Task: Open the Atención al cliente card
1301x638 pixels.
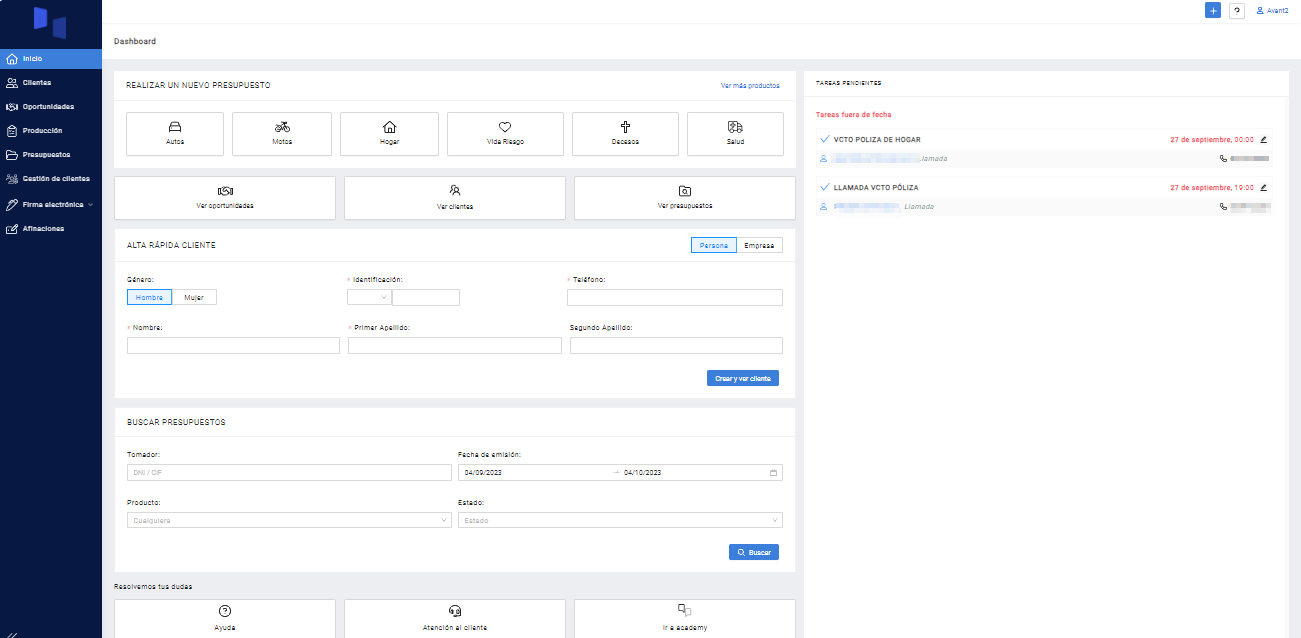Action: tap(455, 619)
